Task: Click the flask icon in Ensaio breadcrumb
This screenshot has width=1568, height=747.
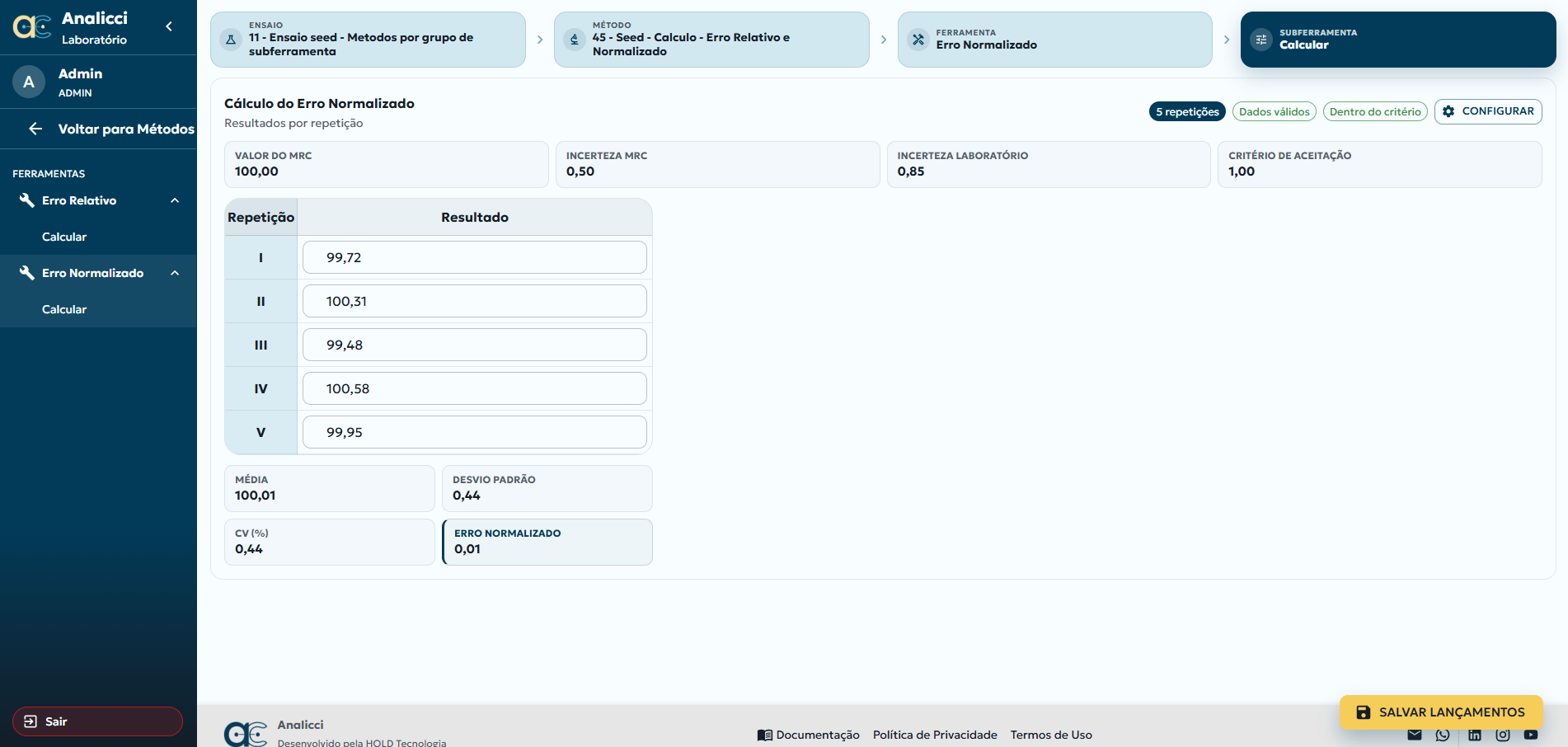Action: (231, 39)
